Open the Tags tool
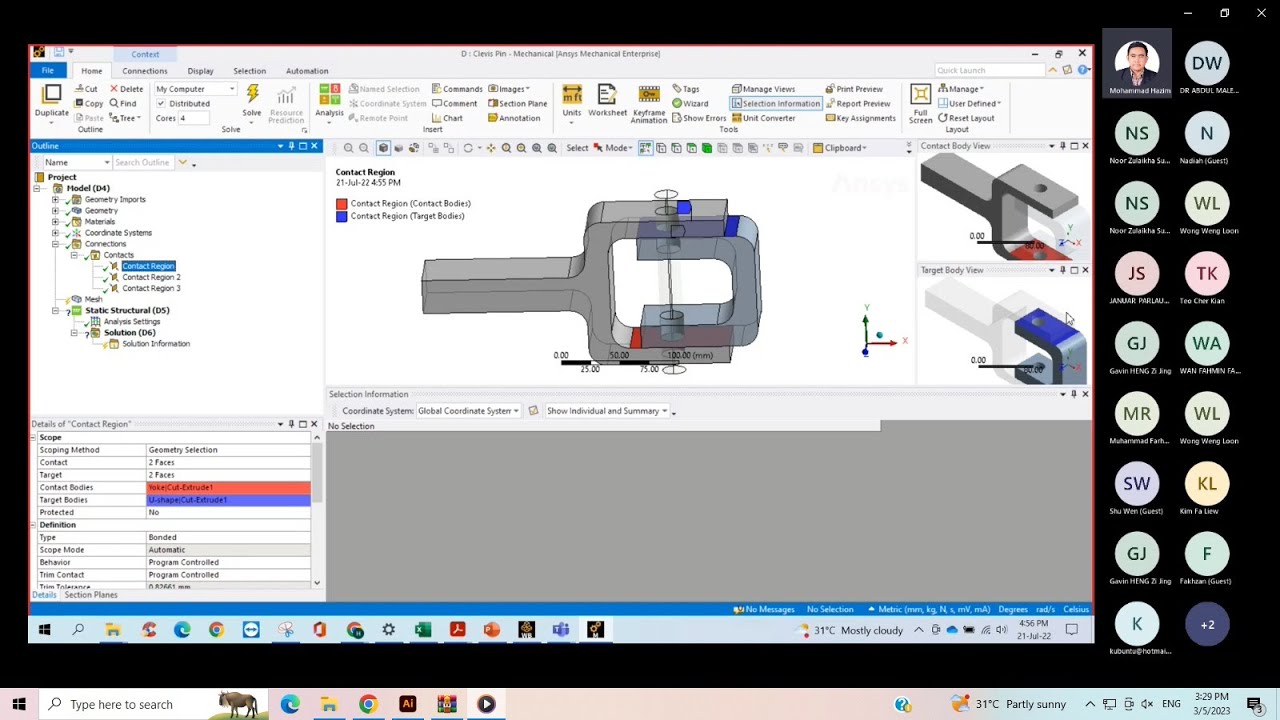The image size is (1280, 720). click(x=686, y=89)
